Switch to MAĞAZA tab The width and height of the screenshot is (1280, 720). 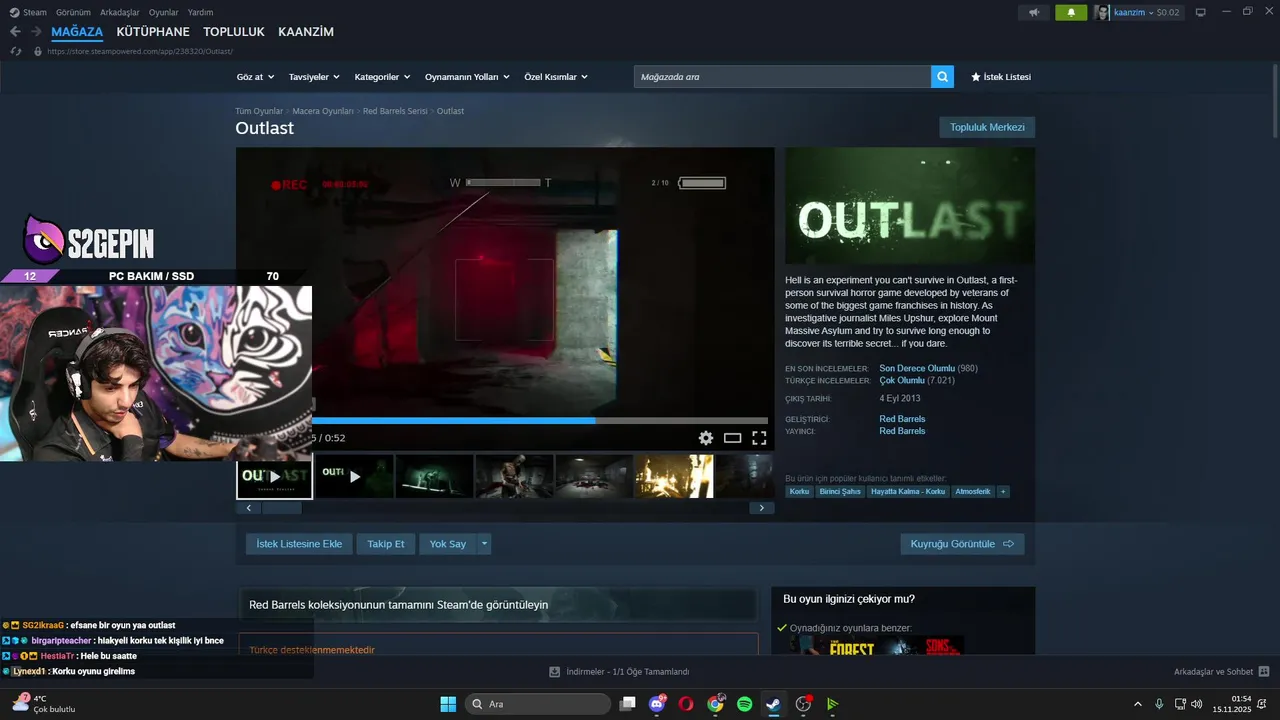[x=77, y=32]
